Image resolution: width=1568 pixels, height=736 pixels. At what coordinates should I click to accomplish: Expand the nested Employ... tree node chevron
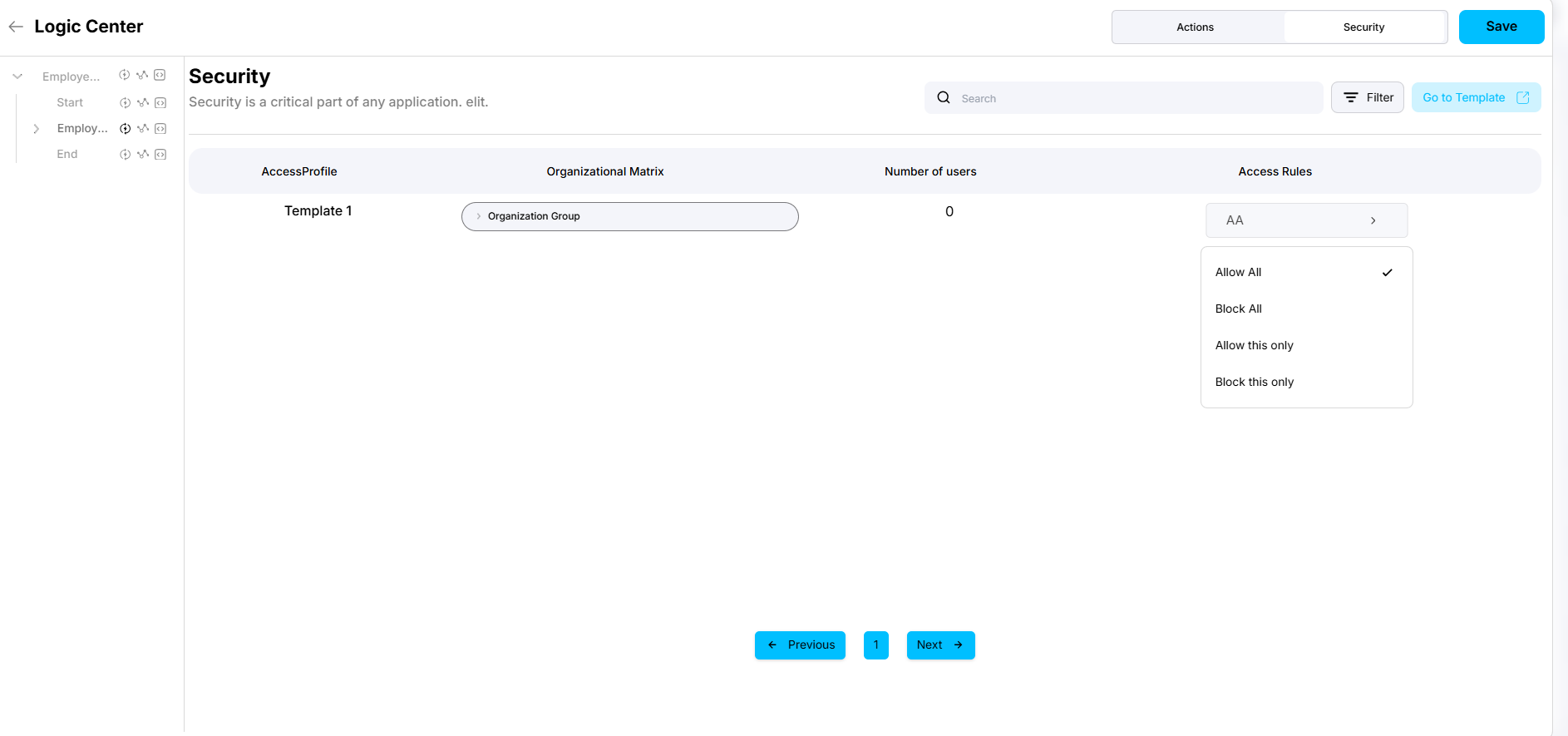(x=36, y=129)
